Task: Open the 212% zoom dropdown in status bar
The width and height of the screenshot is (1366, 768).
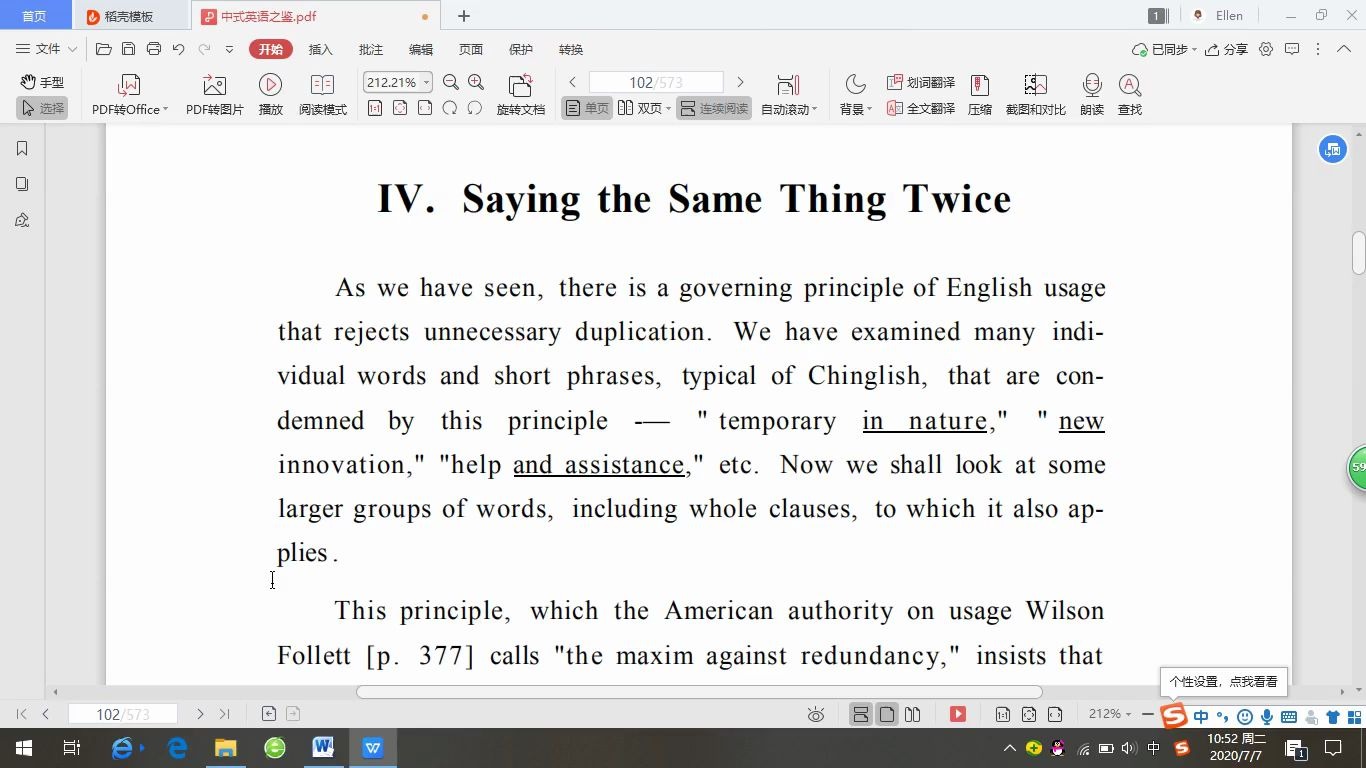Action: (x=1110, y=714)
